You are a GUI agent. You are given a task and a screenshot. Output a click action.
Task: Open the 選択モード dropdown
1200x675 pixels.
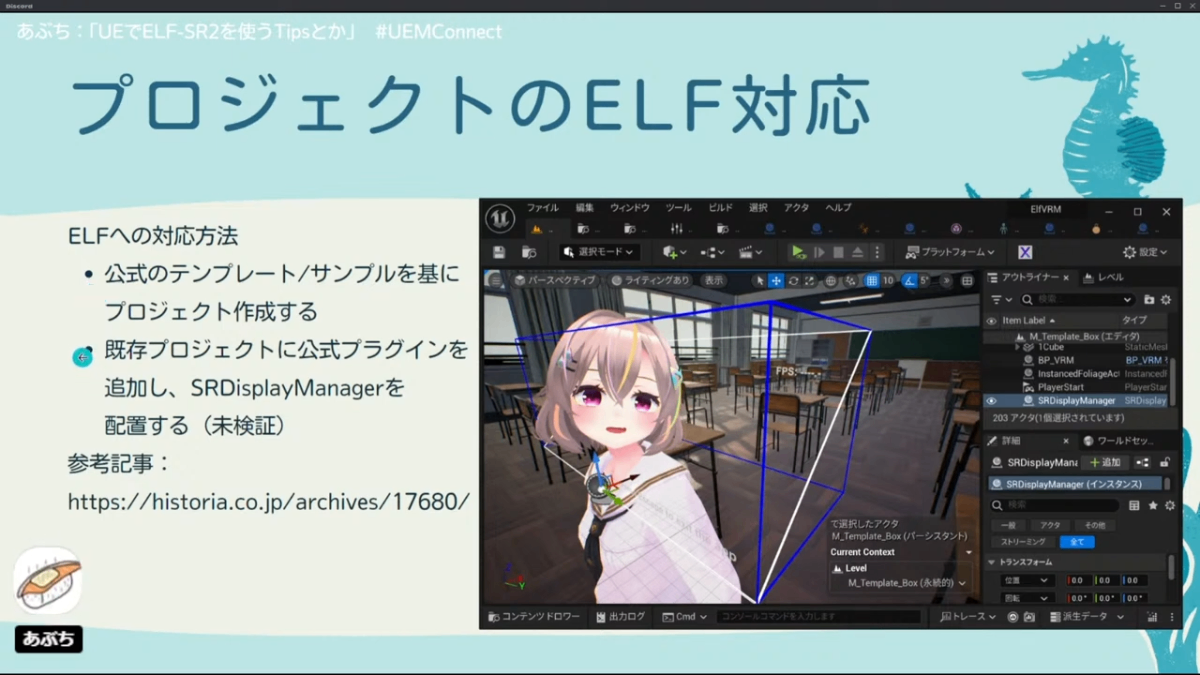598,252
